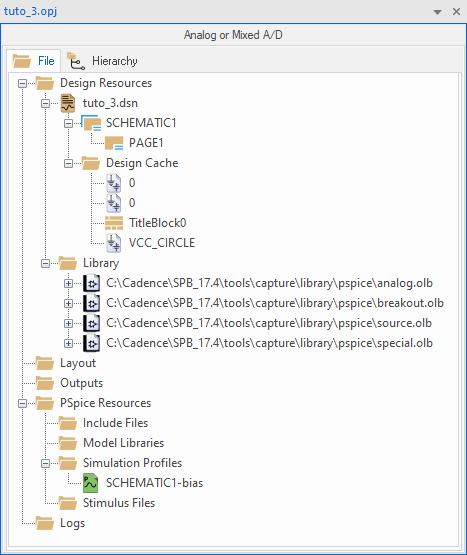Open the PAGE1 schematic page icon
This screenshot has width=467, height=555.
point(114,143)
